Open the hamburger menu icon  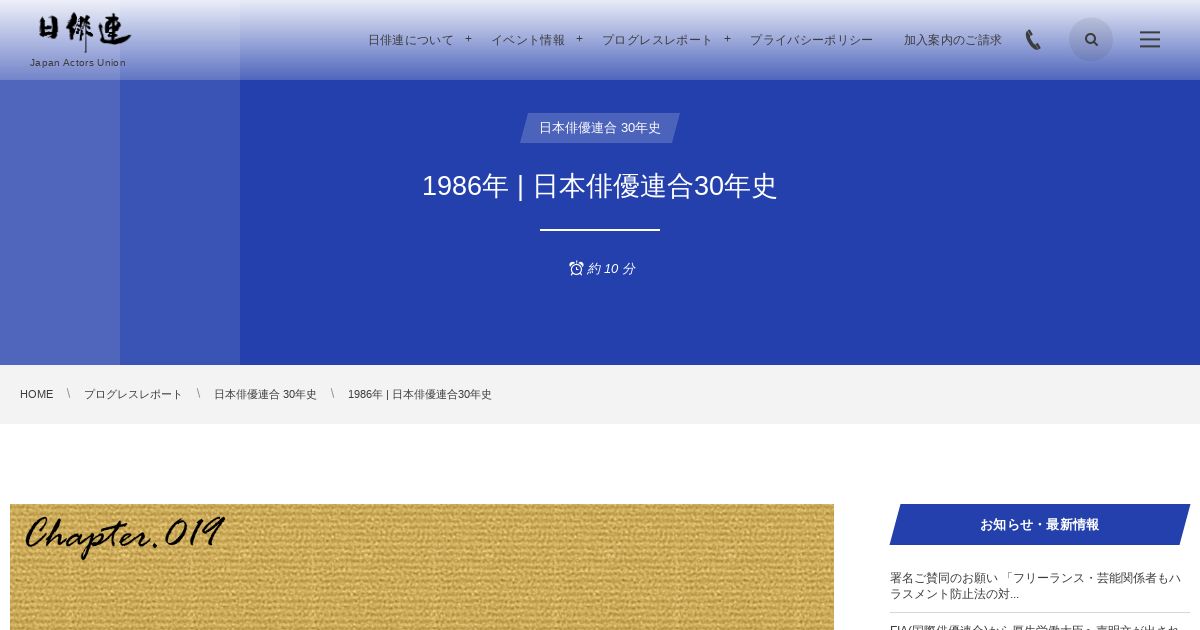(1150, 39)
